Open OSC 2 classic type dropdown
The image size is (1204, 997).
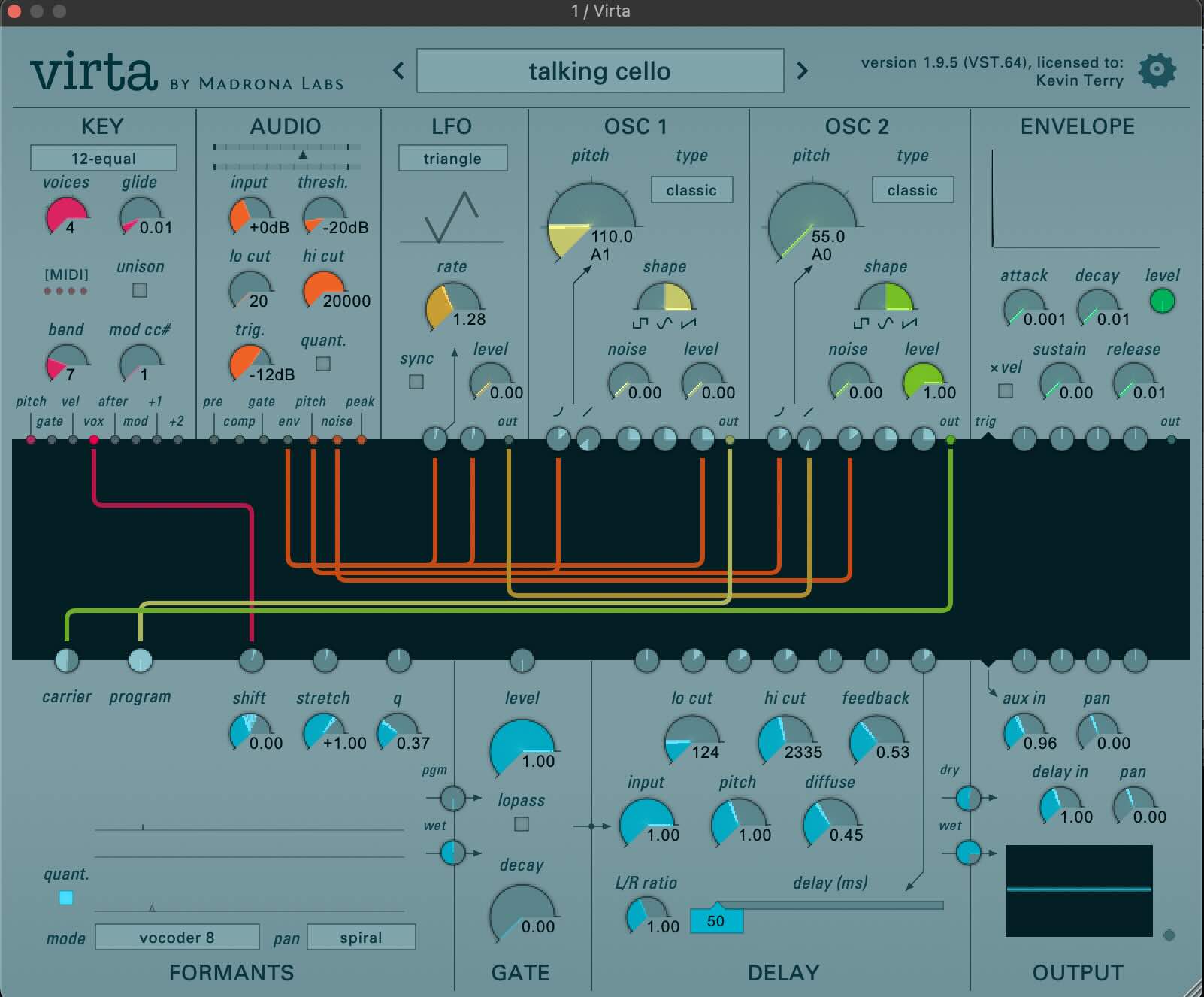click(x=912, y=190)
